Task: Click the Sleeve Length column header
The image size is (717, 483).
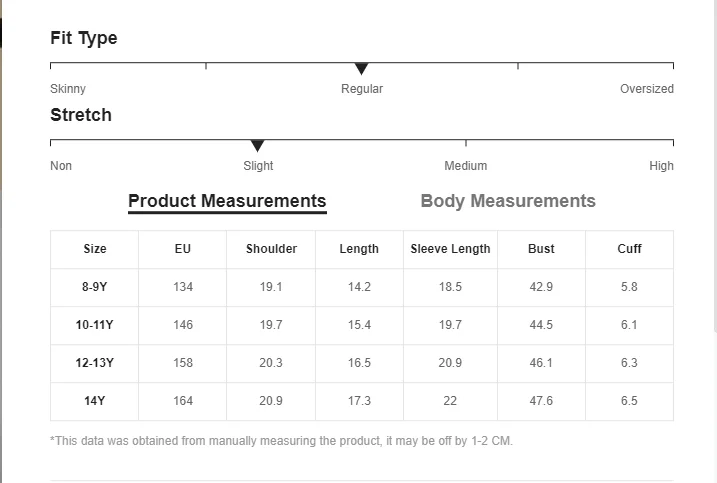Action: click(x=450, y=249)
